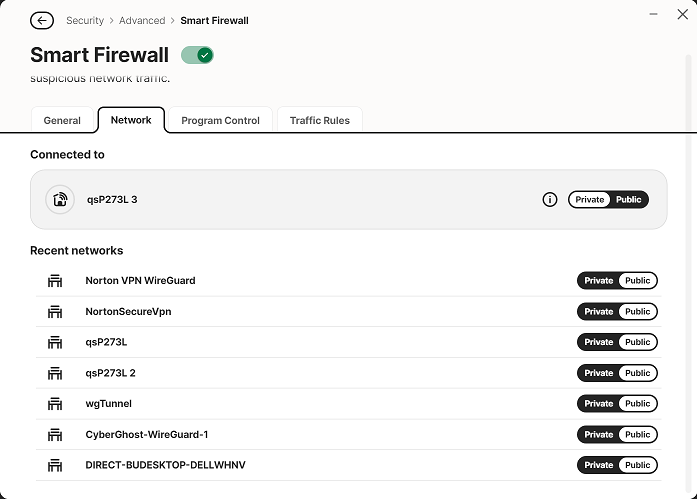
Task: Select the CyberGhost-WireGuard-1 network name
Action: 147,435
